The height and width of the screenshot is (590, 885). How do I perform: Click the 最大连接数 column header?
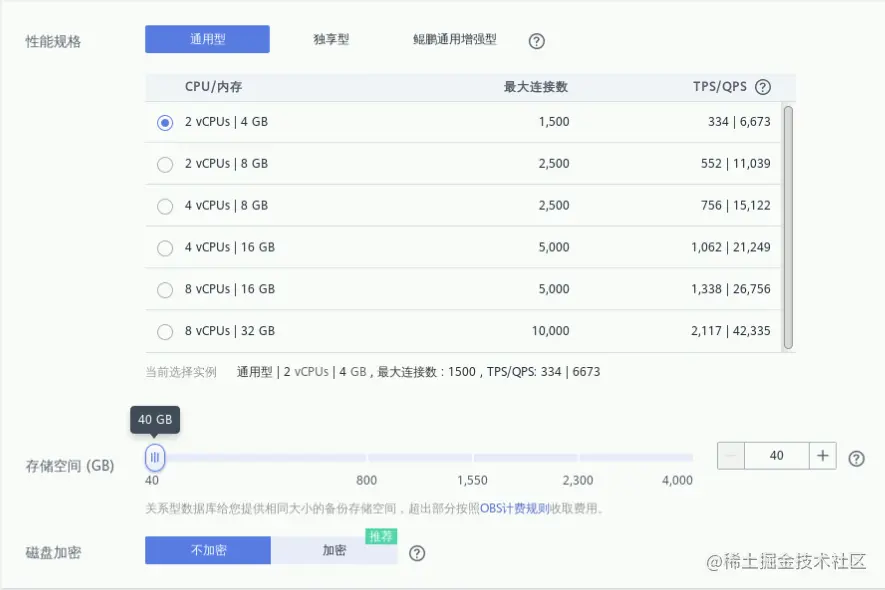[x=536, y=87]
